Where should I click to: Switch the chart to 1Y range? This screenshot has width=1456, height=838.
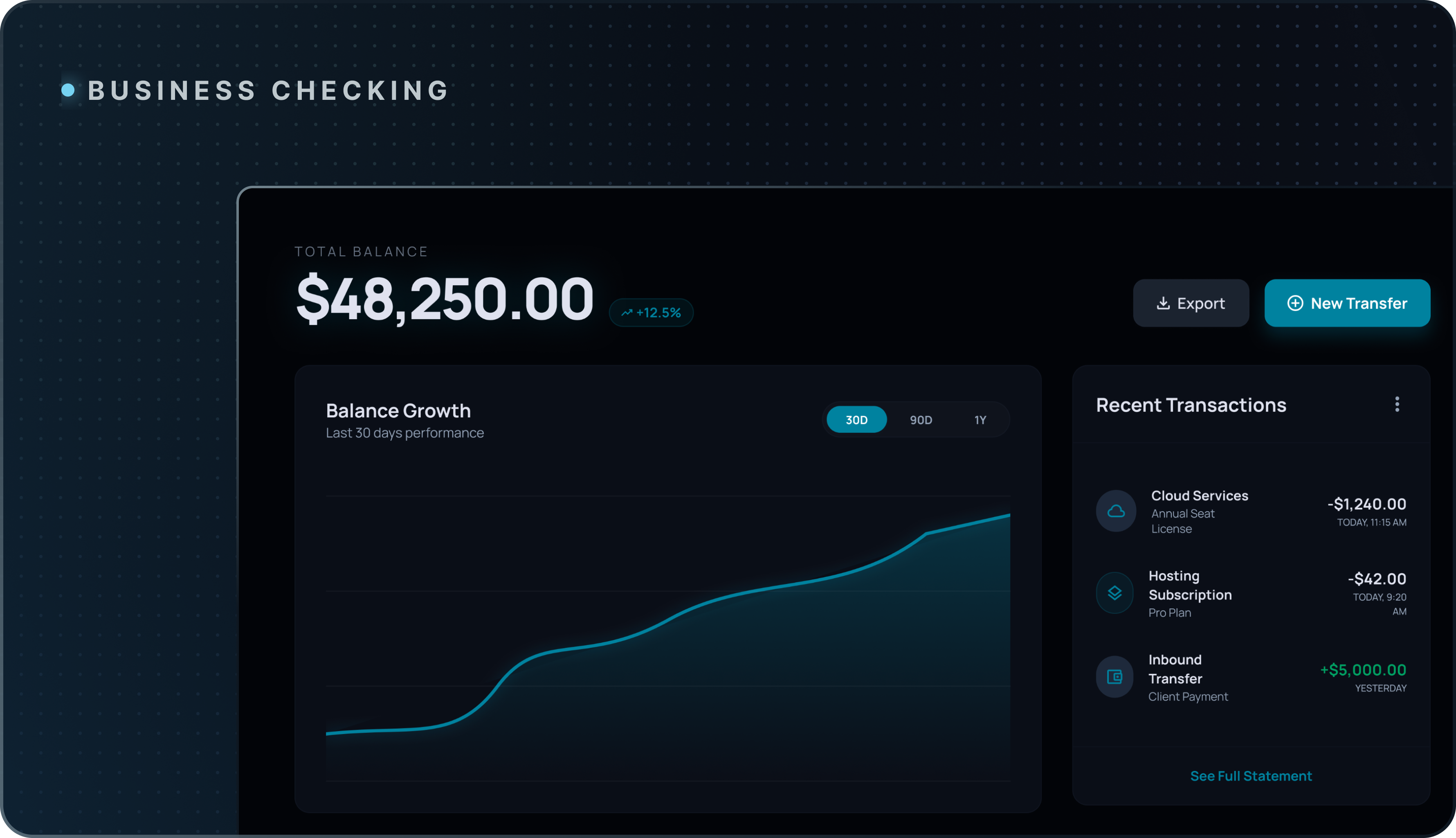click(980, 419)
